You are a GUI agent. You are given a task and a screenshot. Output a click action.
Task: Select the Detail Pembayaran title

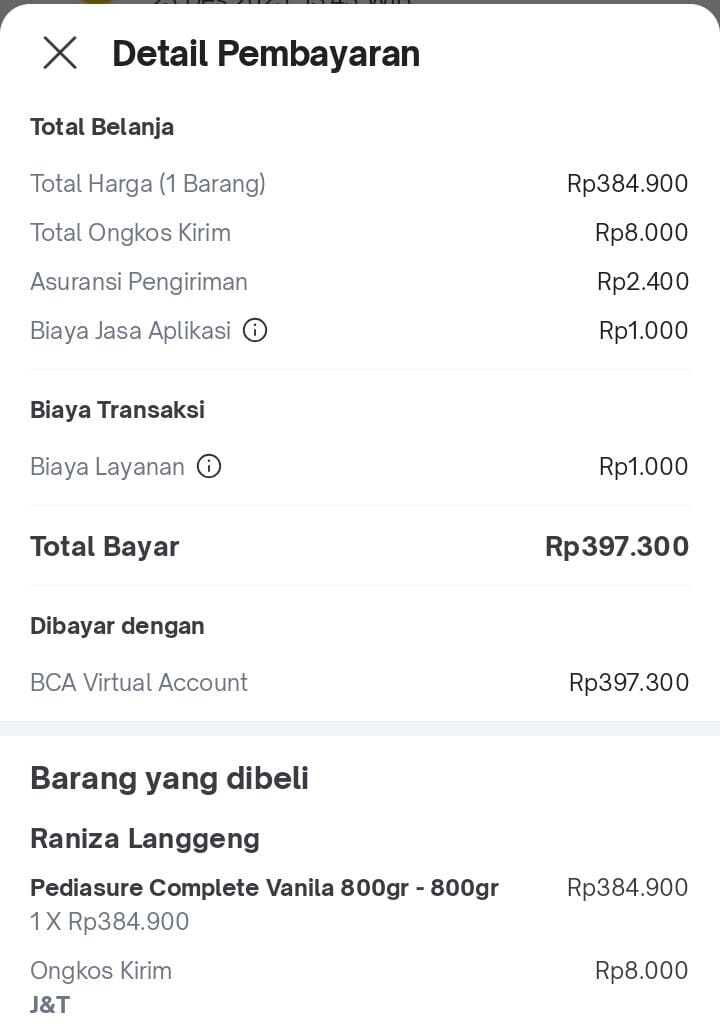pos(265,53)
